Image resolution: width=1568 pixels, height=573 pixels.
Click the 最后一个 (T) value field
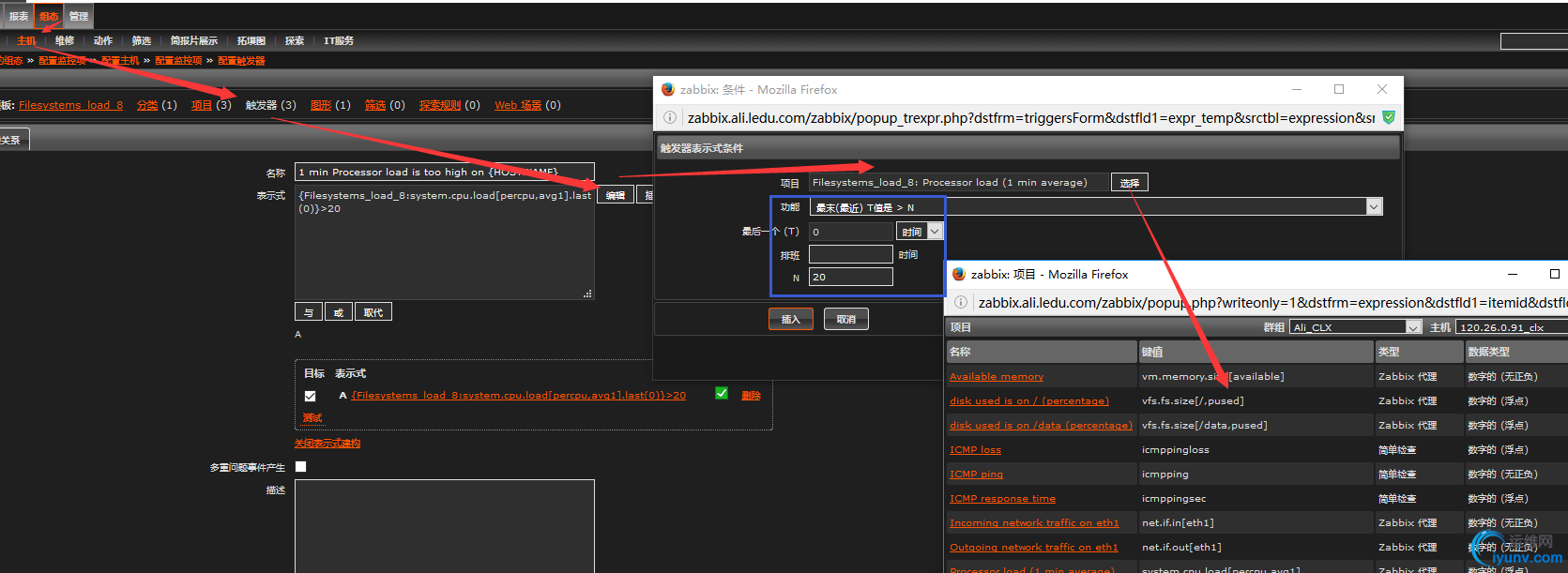pos(851,232)
